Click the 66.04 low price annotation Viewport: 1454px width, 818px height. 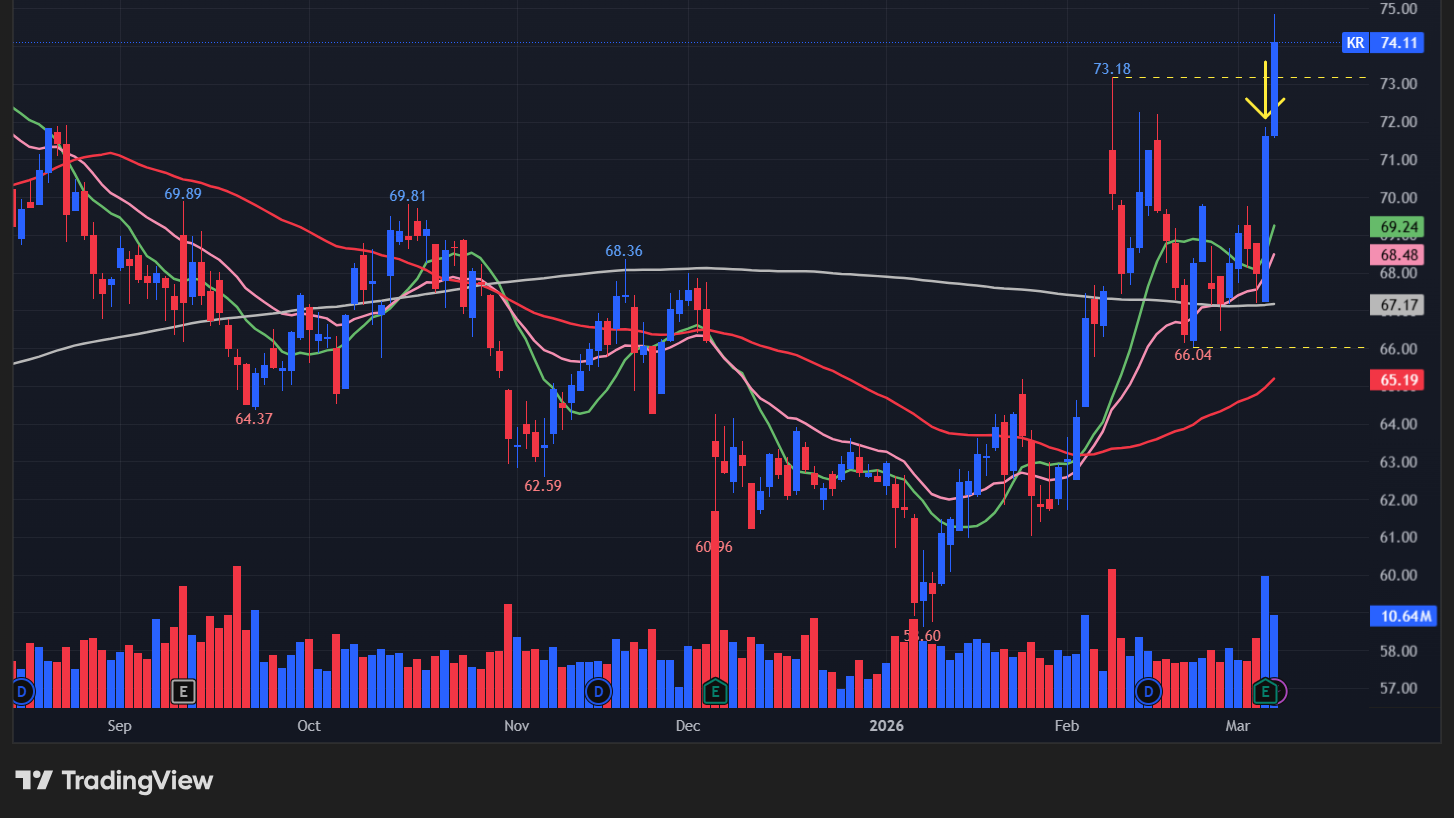pos(1192,354)
